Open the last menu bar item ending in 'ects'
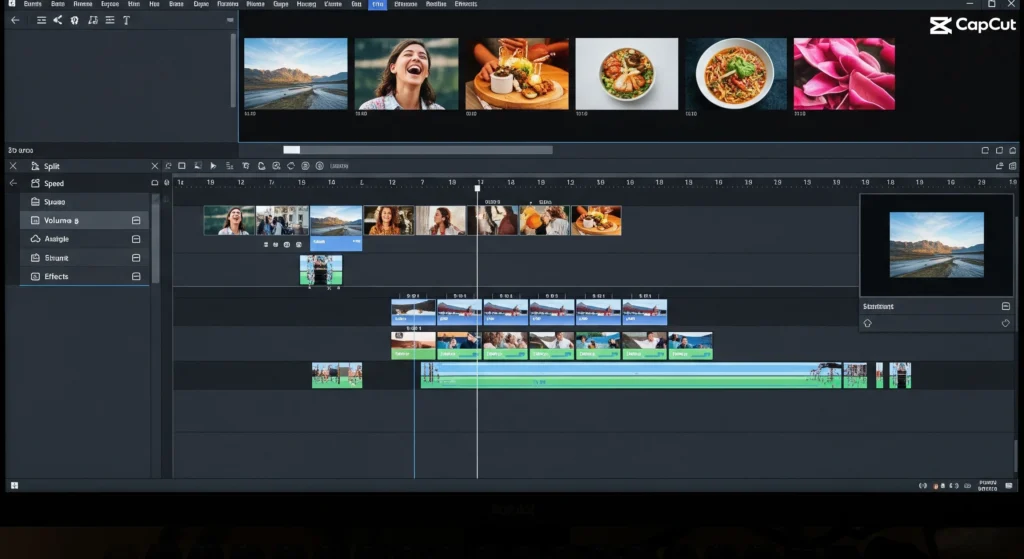Screen dimensions: 1024x559 pyautogui.click(x=466, y=4)
